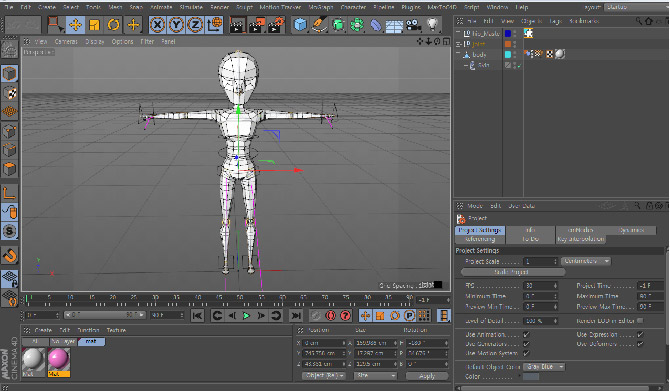The height and width of the screenshot is (392, 670).
Task: Toggle the Enable Snap magnet icon
Action: point(9,256)
